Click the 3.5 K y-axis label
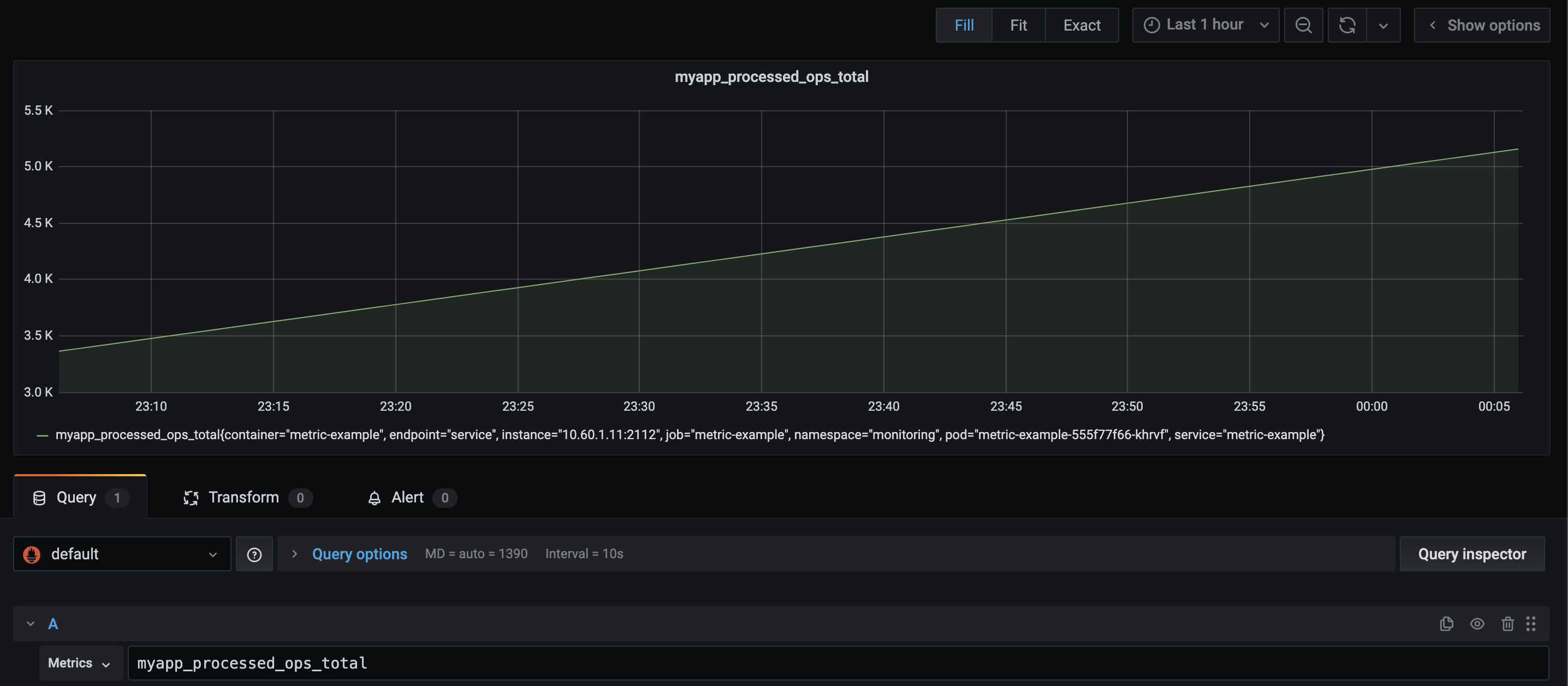 [38, 335]
